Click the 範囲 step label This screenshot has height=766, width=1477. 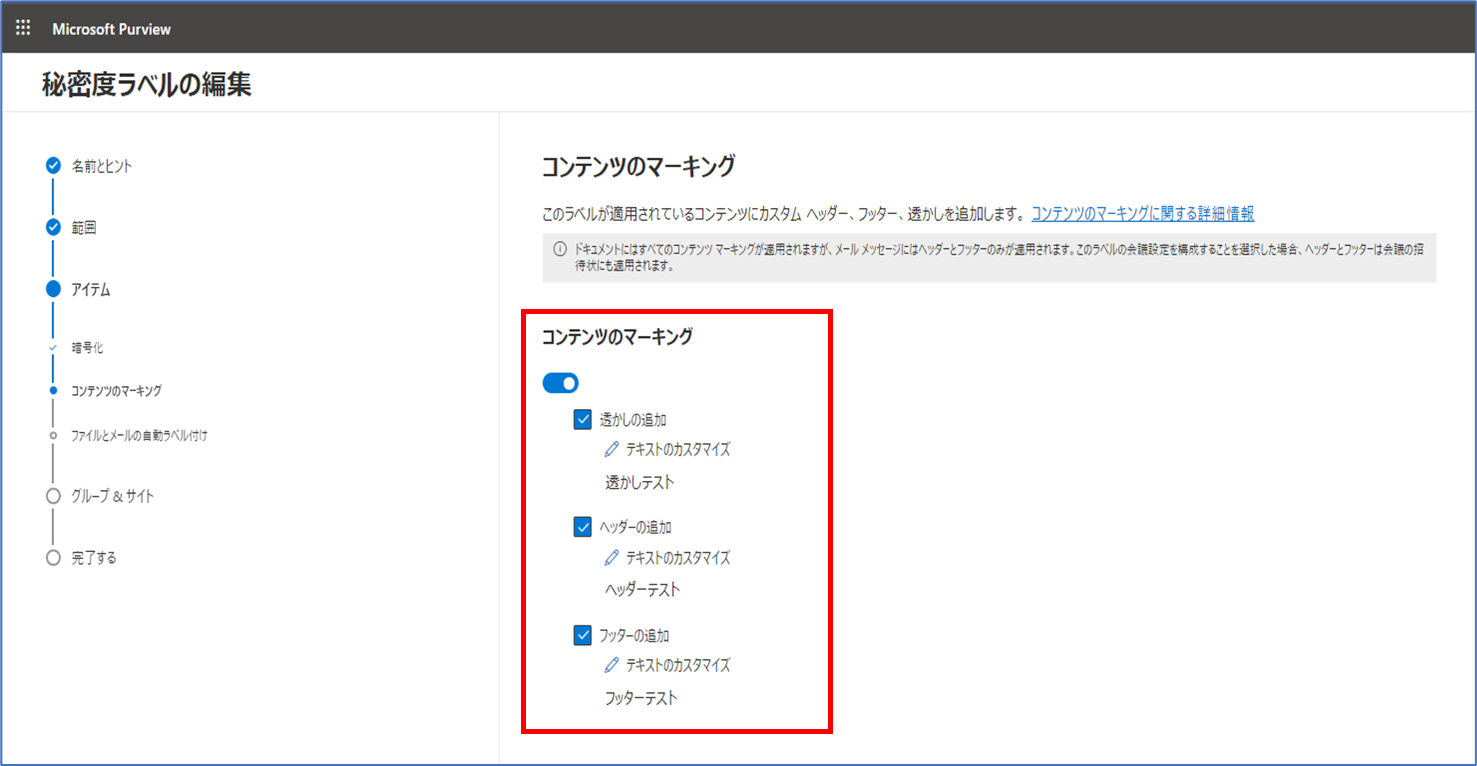coord(84,228)
